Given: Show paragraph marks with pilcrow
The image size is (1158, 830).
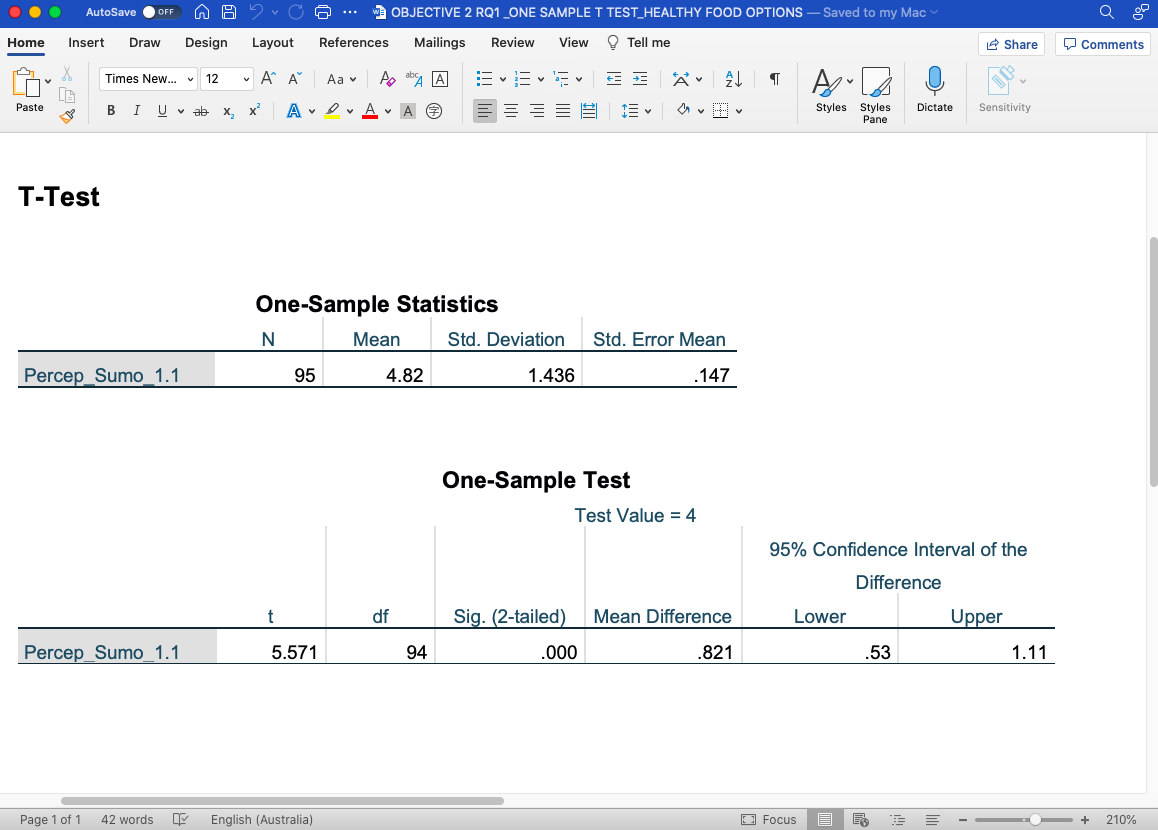Looking at the screenshot, I should tap(775, 78).
